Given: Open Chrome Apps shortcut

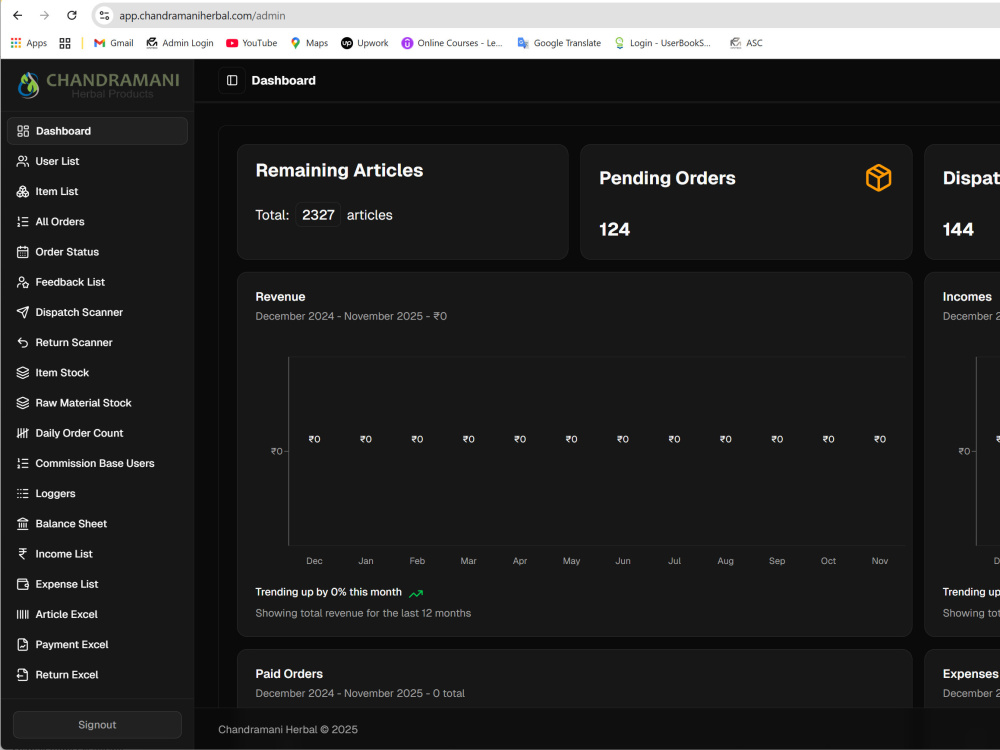Looking at the screenshot, I should click(x=29, y=43).
